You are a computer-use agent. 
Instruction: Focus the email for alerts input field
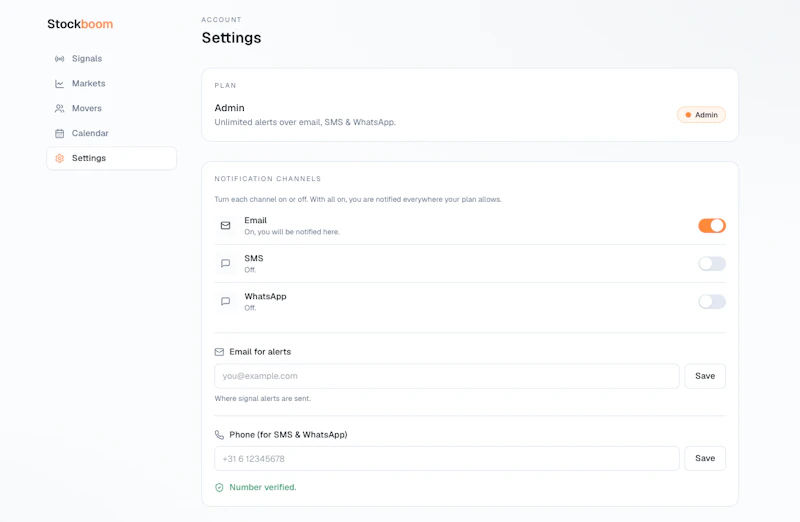click(447, 376)
